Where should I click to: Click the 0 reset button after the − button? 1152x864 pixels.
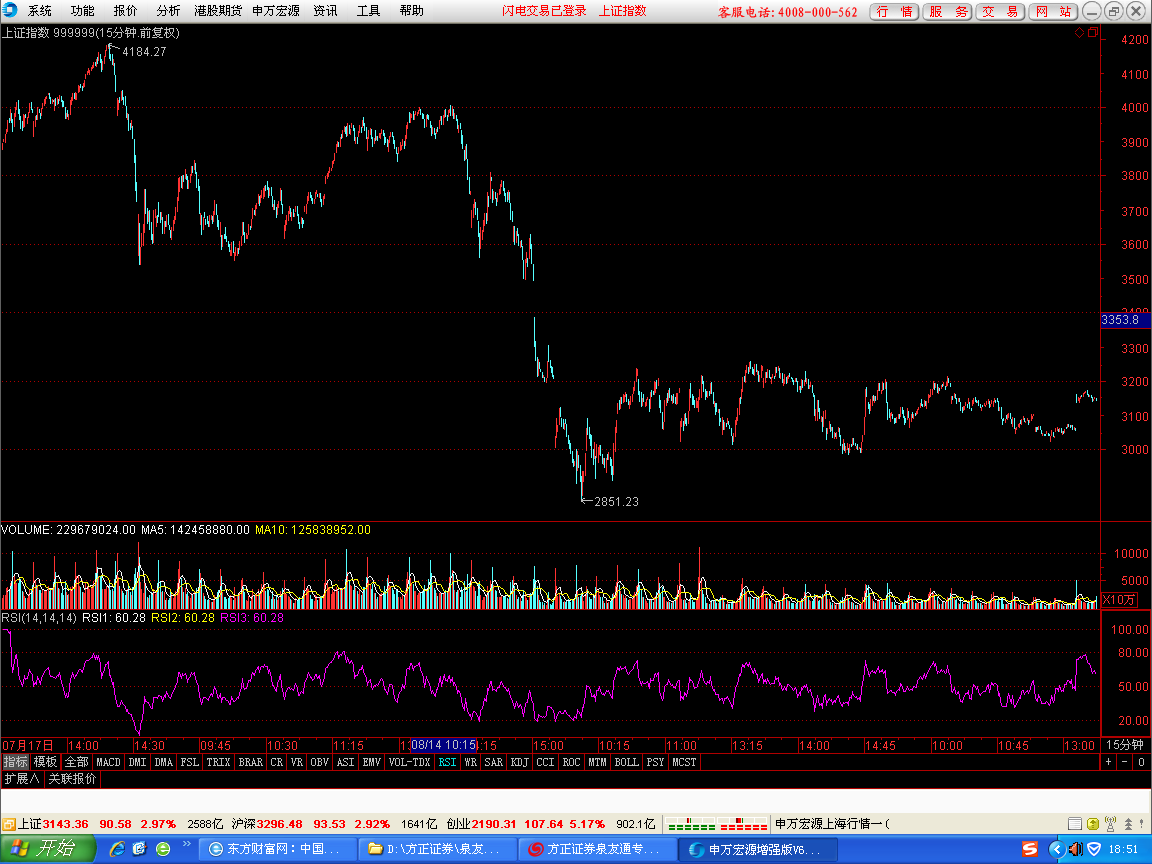click(x=1141, y=762)
